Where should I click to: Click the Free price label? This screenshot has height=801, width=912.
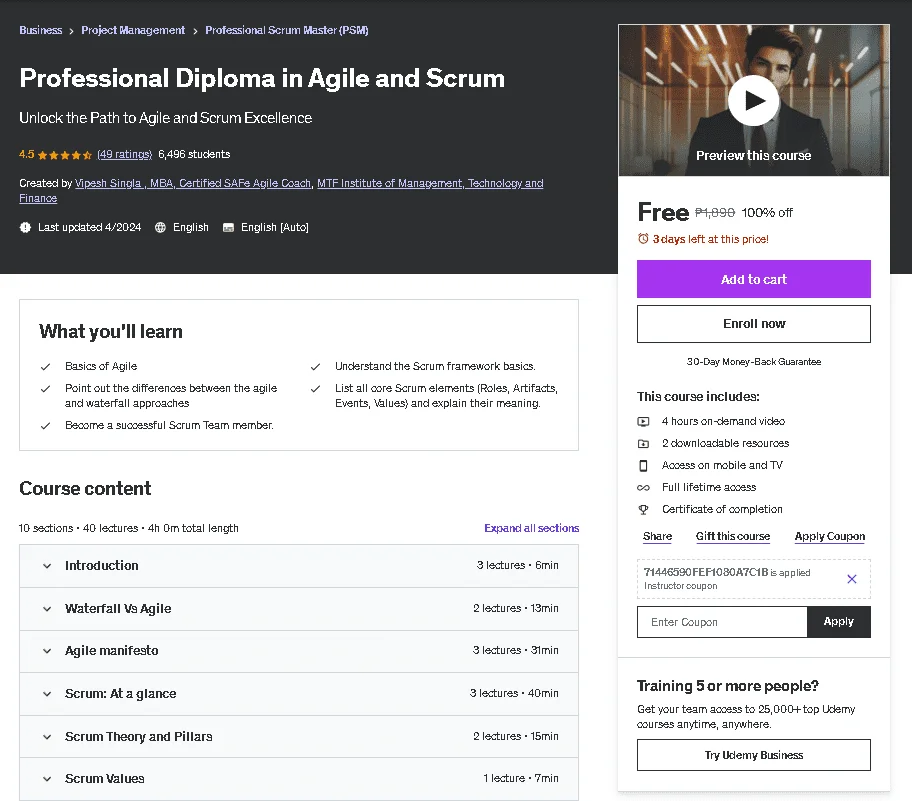tap(663, 212)
